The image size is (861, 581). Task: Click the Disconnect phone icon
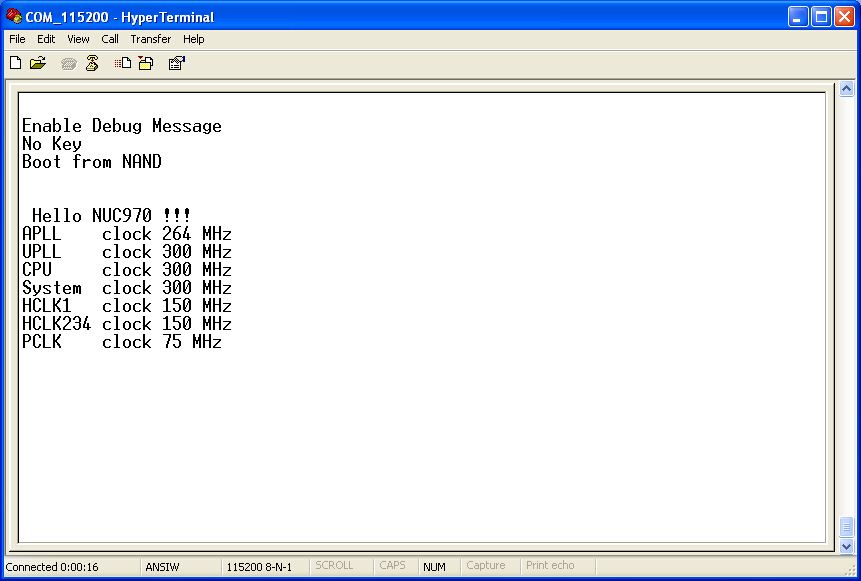coord(92,63)
